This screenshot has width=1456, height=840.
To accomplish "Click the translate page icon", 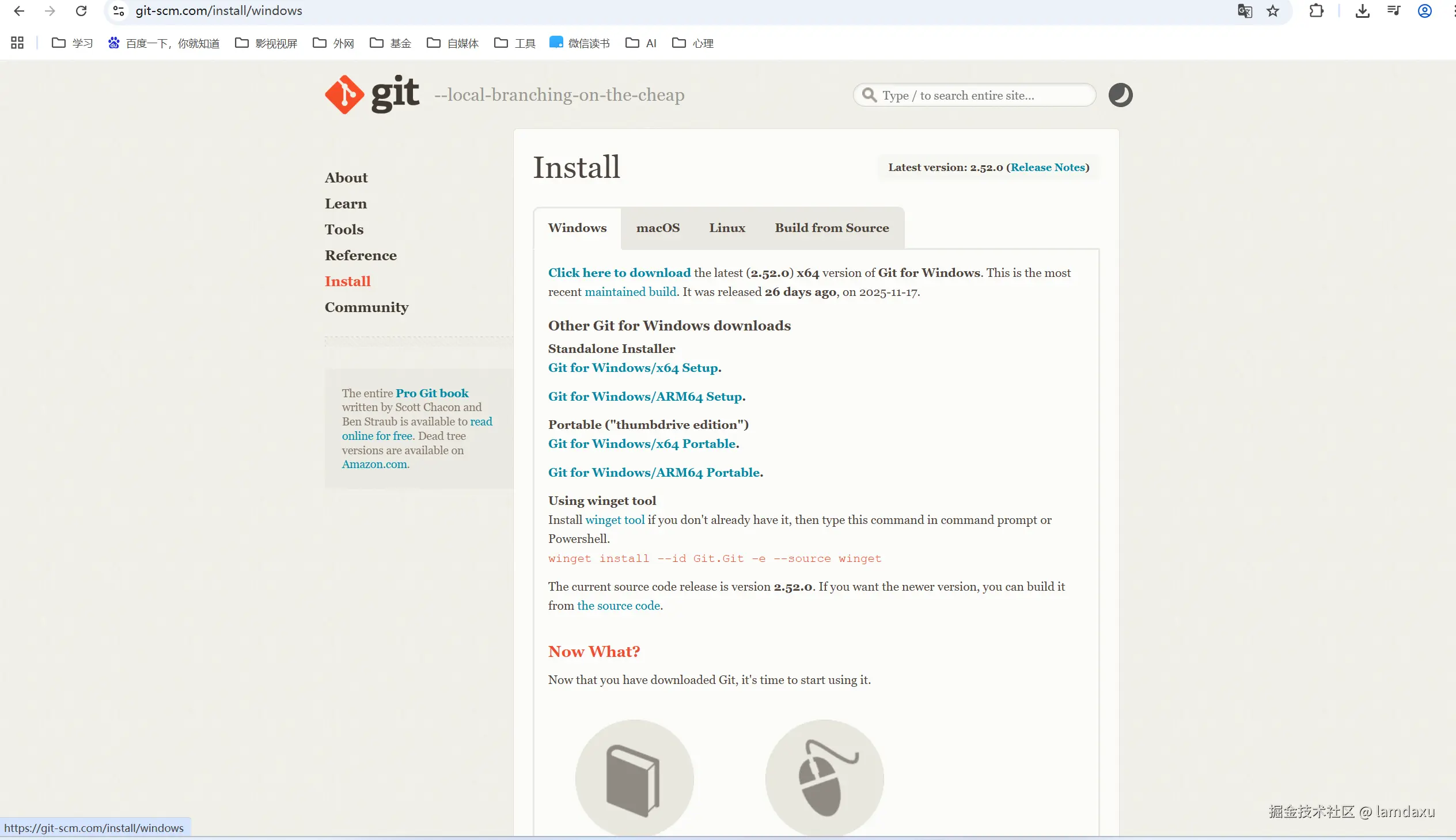I will (1244, 11).
